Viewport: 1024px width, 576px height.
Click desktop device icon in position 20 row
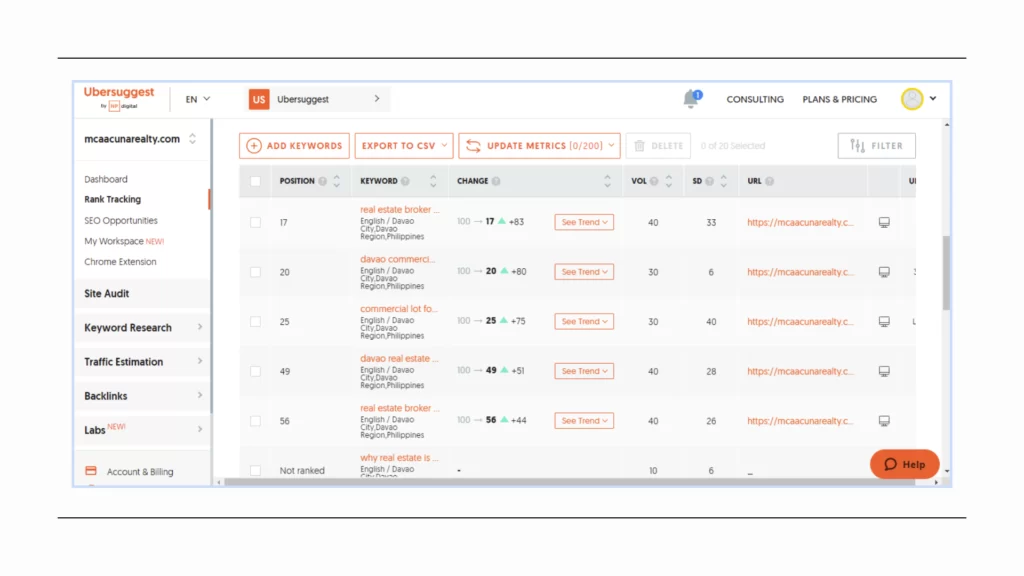point(884,272)
